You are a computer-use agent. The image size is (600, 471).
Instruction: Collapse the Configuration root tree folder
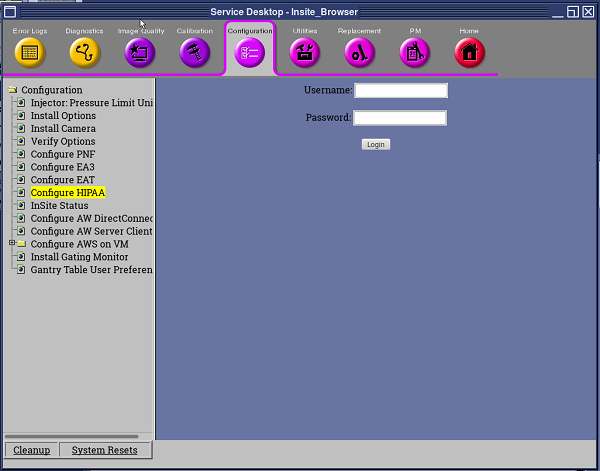pyautogui.click(x=13, y=90)
